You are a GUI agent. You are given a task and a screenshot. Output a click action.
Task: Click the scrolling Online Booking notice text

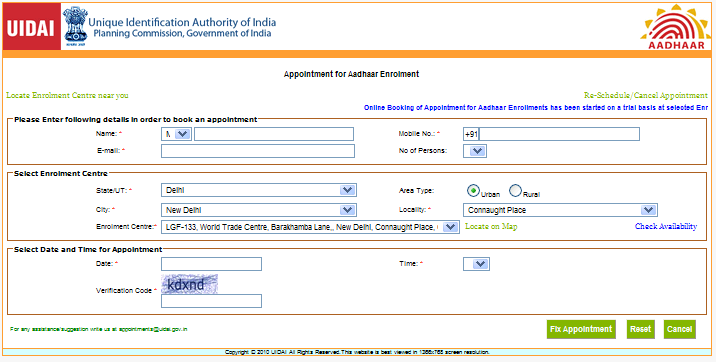(536, 108)
